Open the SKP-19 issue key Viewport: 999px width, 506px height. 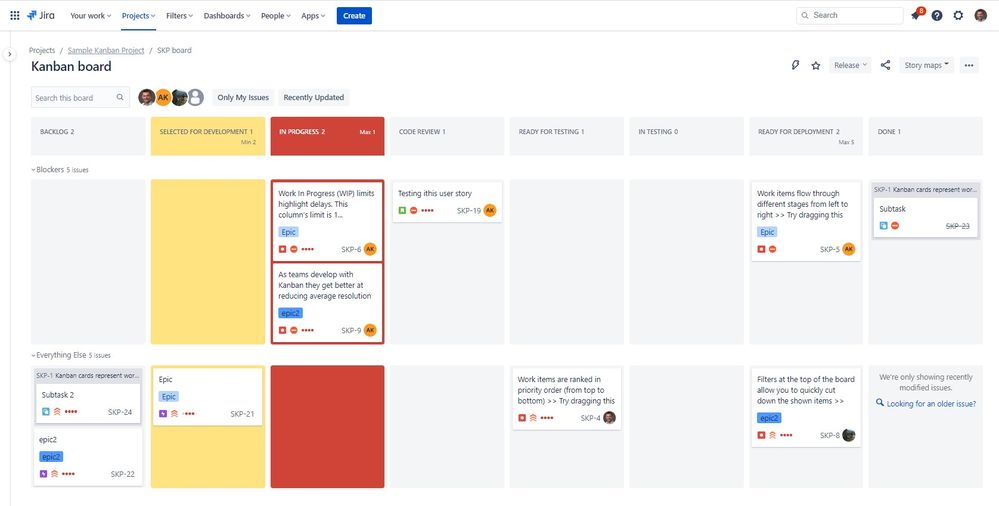(469, 210)
